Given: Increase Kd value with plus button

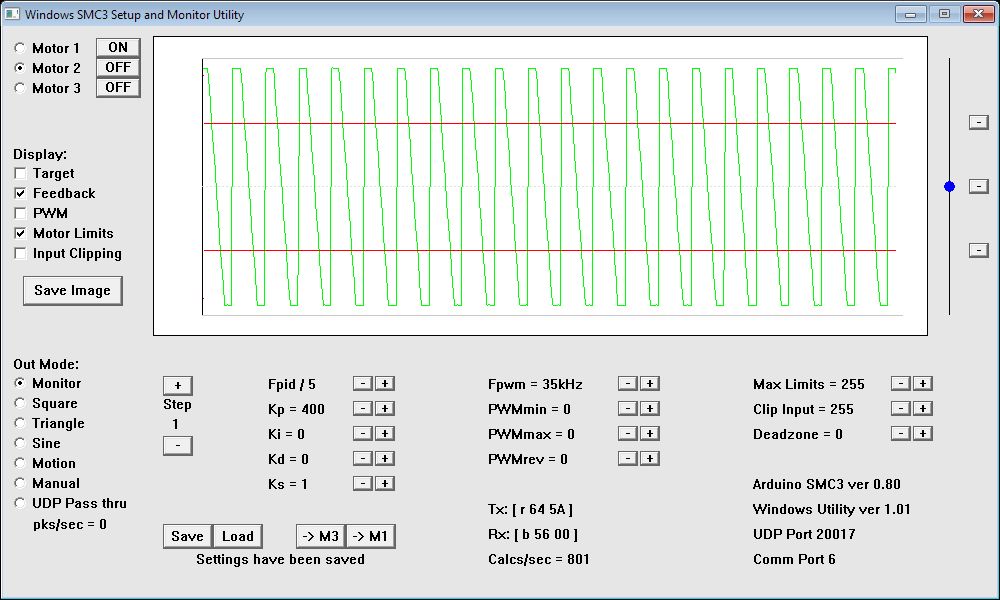Looking at the screenshot, I should click(x=385, y=459).
